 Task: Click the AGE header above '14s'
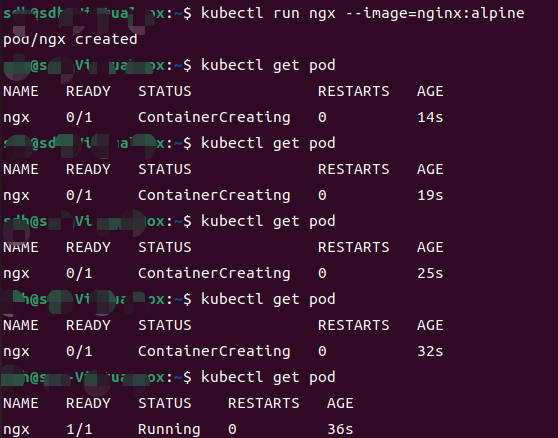point(430,91)
